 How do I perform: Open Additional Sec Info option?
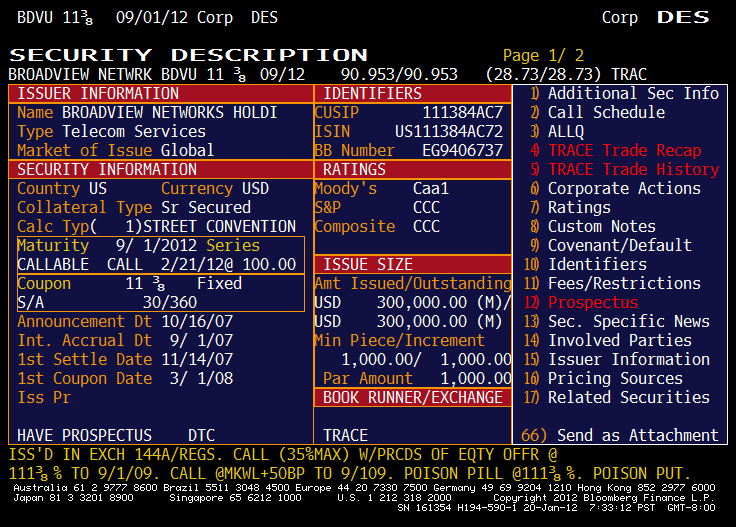coord(624,93)
